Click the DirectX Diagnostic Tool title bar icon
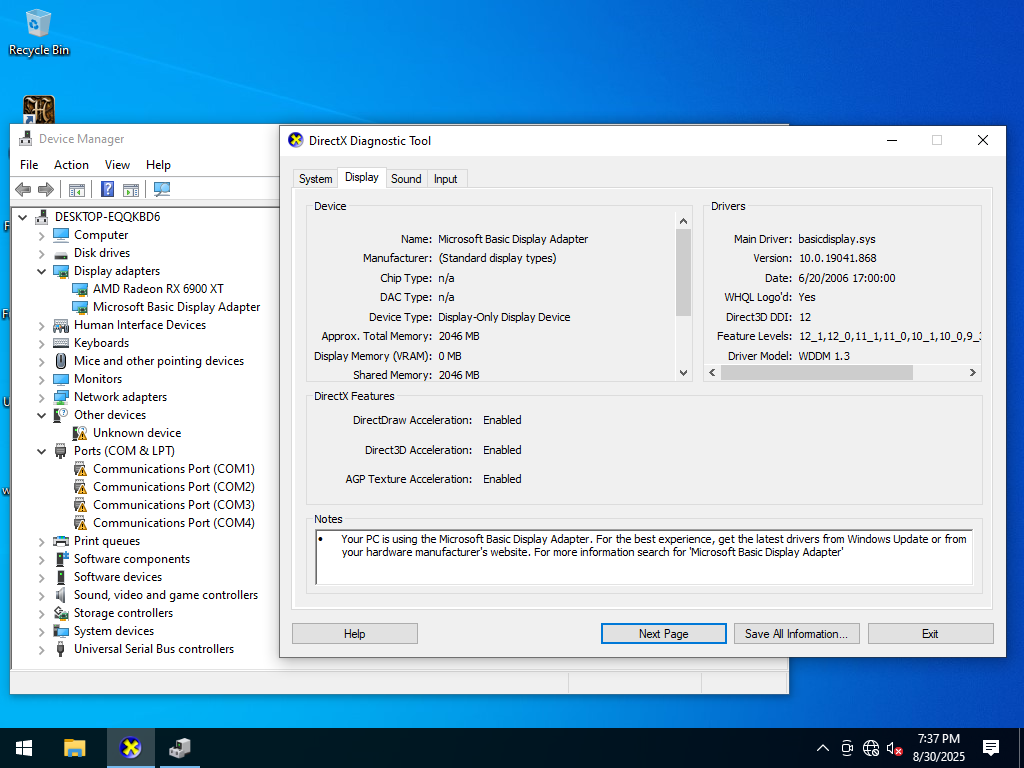Screen dimensions: 1024x768 [x=296, y=140]
